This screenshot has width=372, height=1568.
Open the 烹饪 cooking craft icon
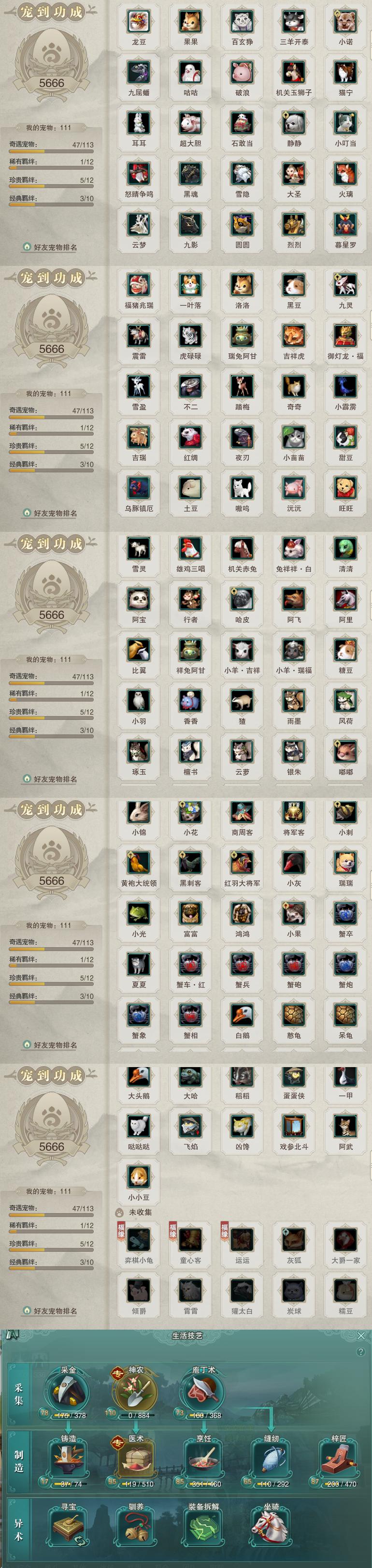click(203, 1461)
